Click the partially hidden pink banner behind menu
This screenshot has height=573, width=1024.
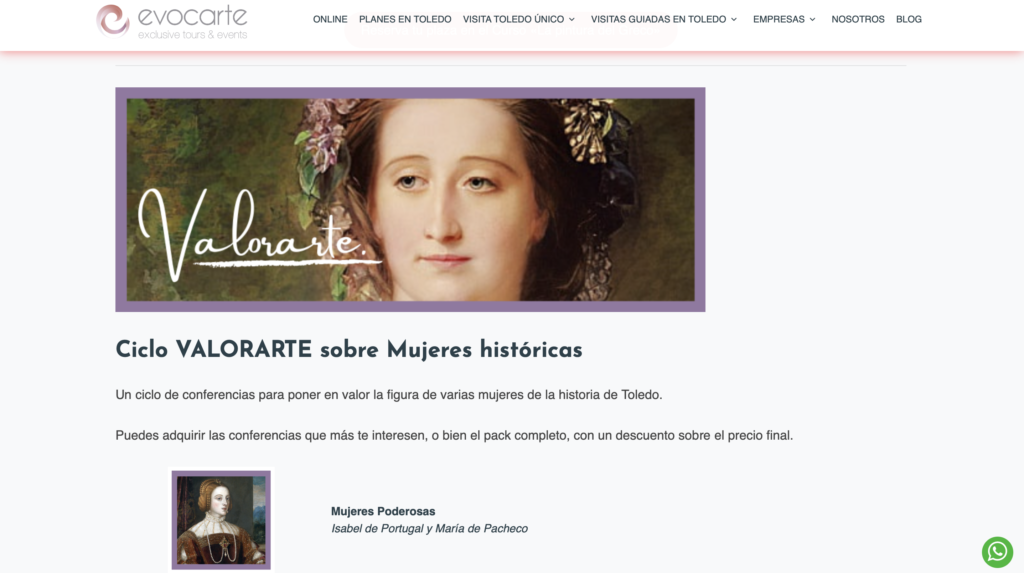click(x=510, y=31)
